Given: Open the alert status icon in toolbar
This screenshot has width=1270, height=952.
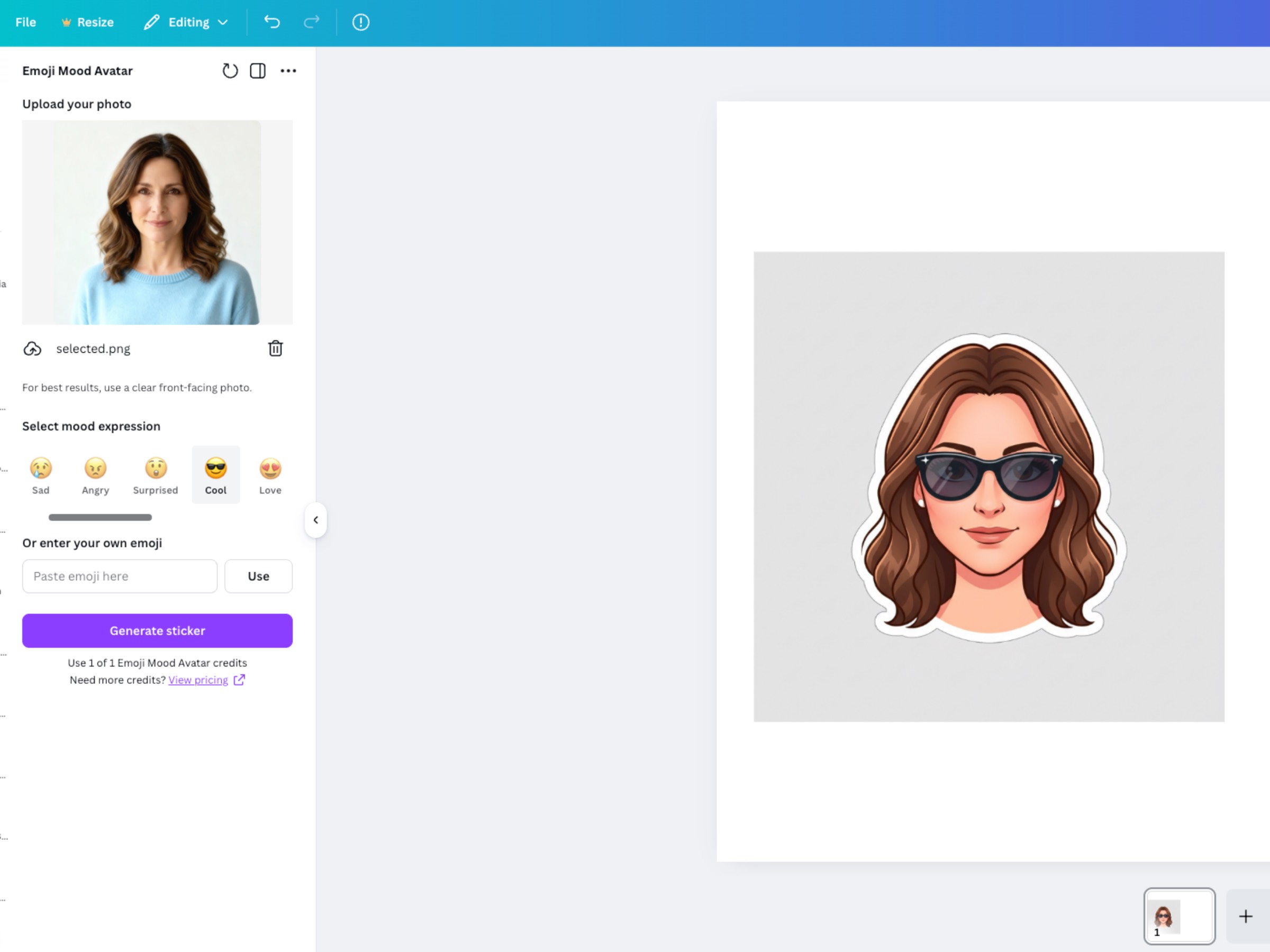Looking at the screenshot, I should 360,22.
